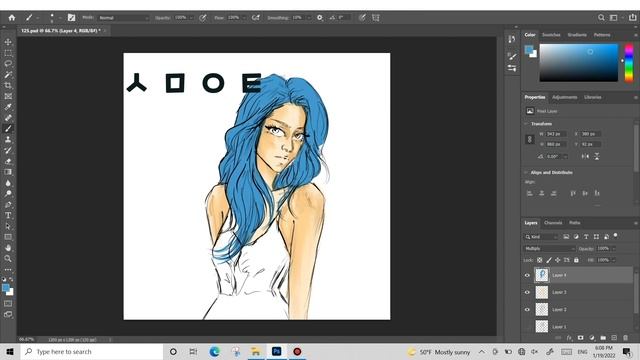Select the Hand tool
Viewport: 640px width, 360px height.
pyautogui.click(x=8, y=247)
